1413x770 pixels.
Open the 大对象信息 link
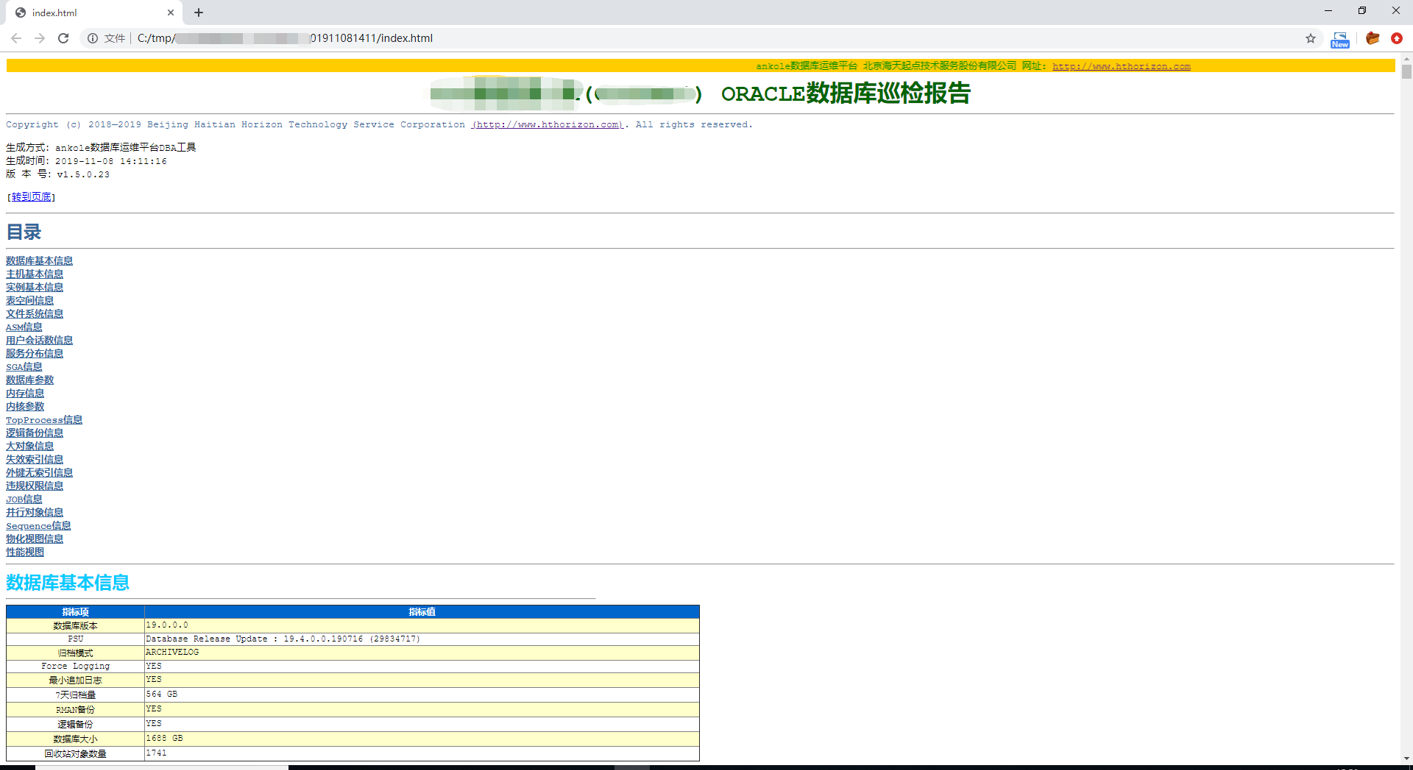[30, 446]
